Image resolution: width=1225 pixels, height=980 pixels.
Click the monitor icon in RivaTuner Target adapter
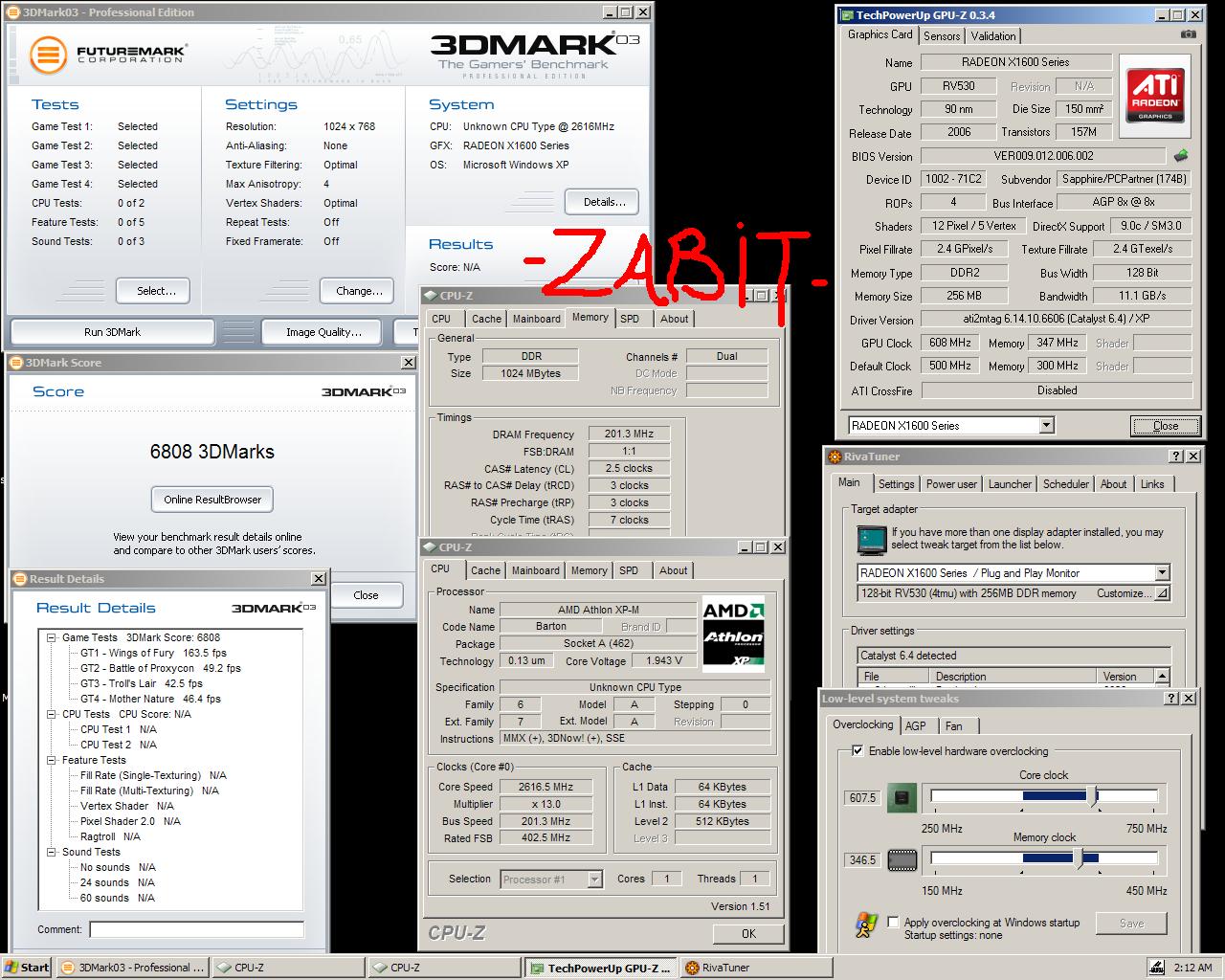871,541
